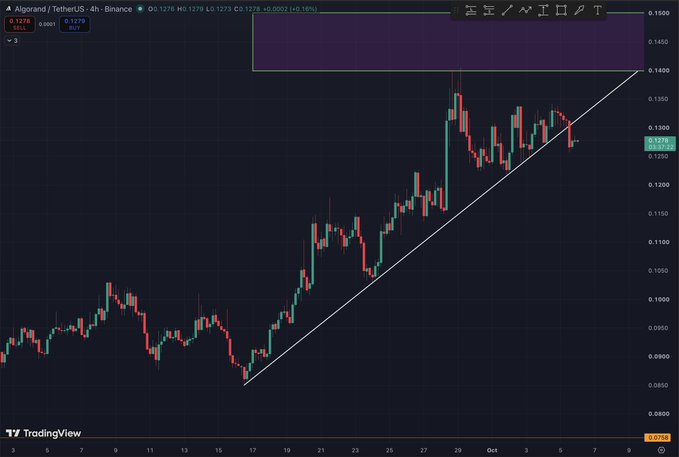Viewport: 679px width, 457px height.
Task: Click the 0.1200 price scale label
Action: point(659,185)
